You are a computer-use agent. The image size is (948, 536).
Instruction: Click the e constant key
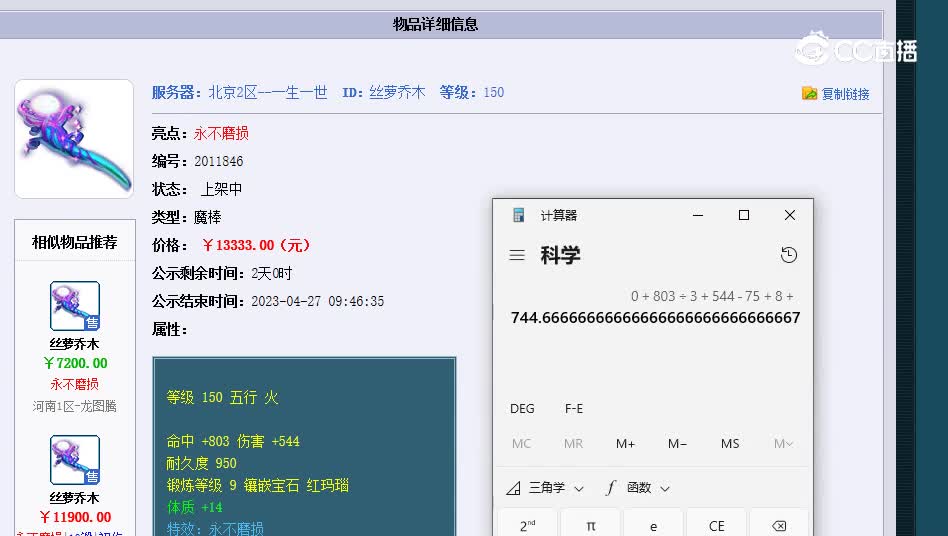click(654, 523)
